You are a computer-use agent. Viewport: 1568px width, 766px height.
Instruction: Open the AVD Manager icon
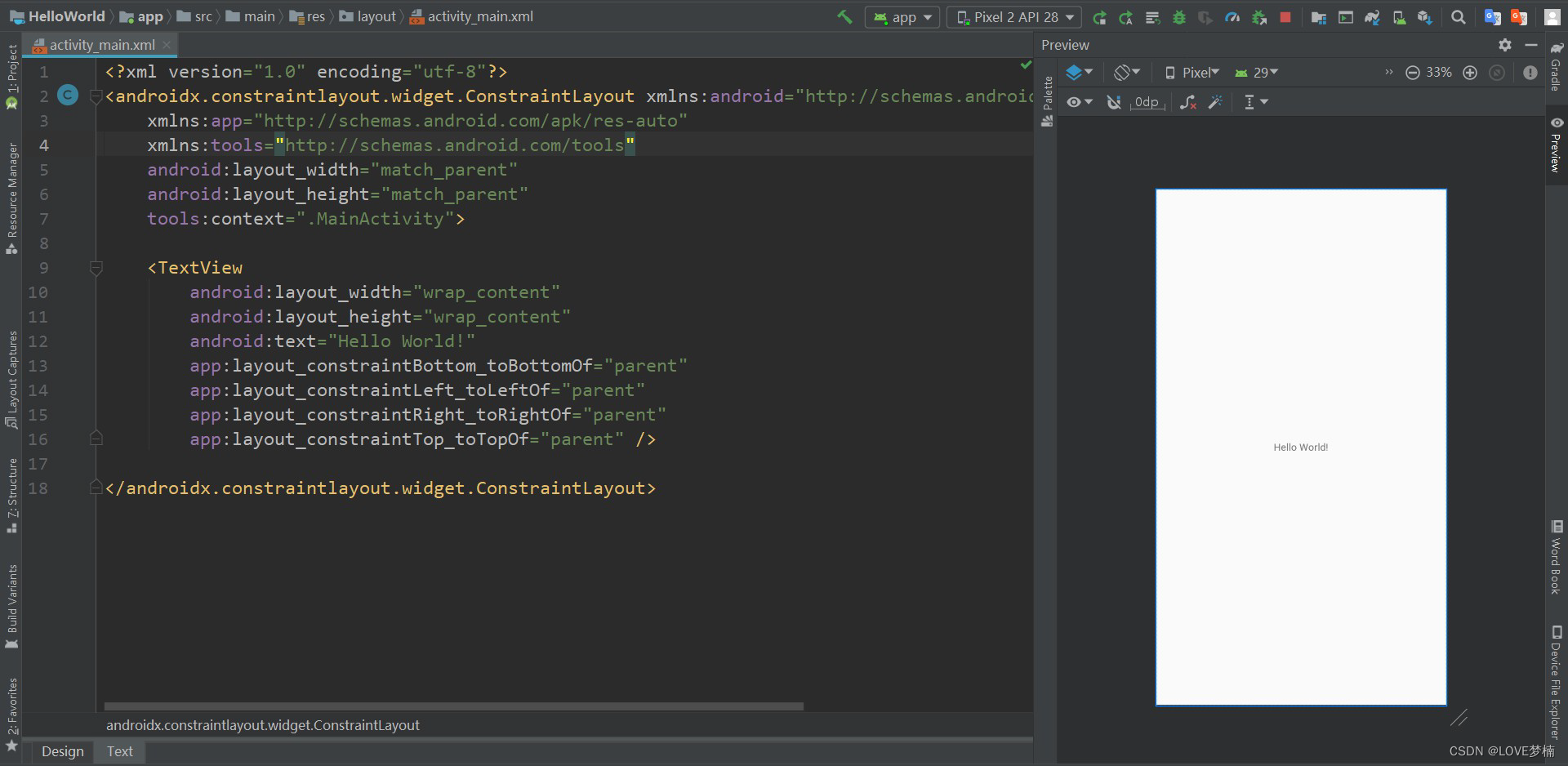1399,17
